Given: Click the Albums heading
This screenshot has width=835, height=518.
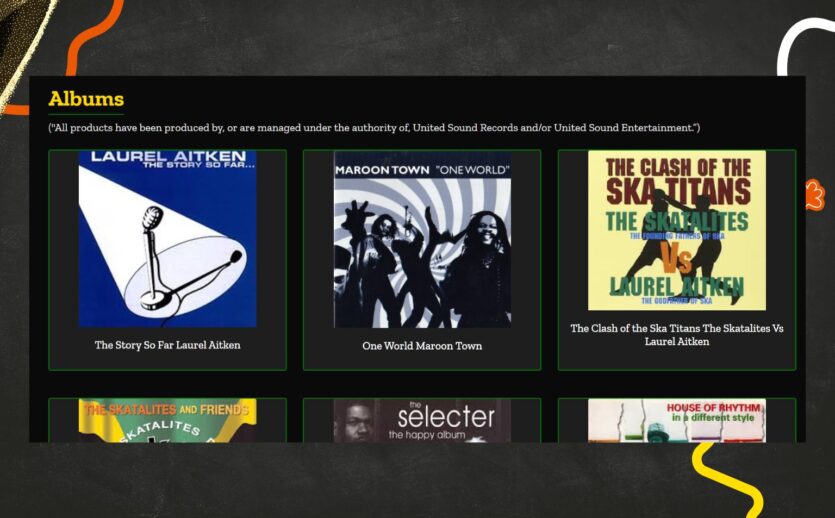Looking at the screenshot, I should coord(86,99).
